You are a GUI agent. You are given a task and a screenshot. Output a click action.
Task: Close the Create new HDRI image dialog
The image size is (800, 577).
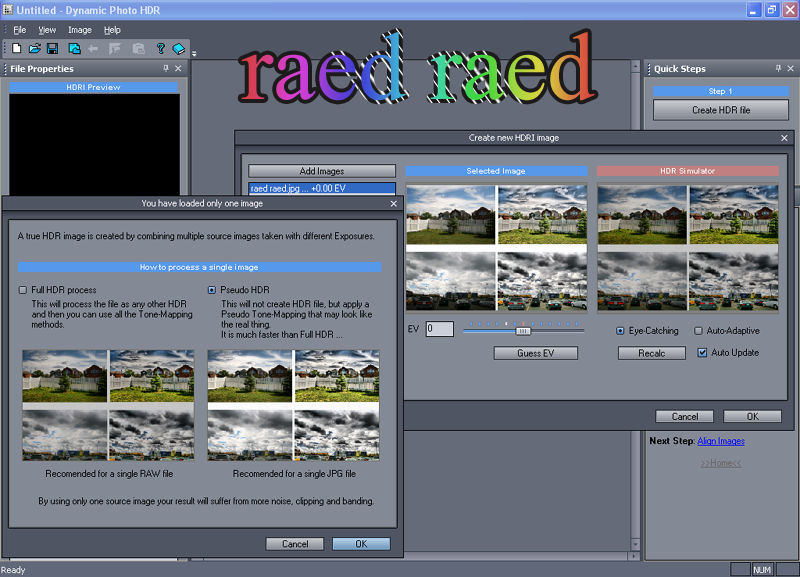(784, 138)
